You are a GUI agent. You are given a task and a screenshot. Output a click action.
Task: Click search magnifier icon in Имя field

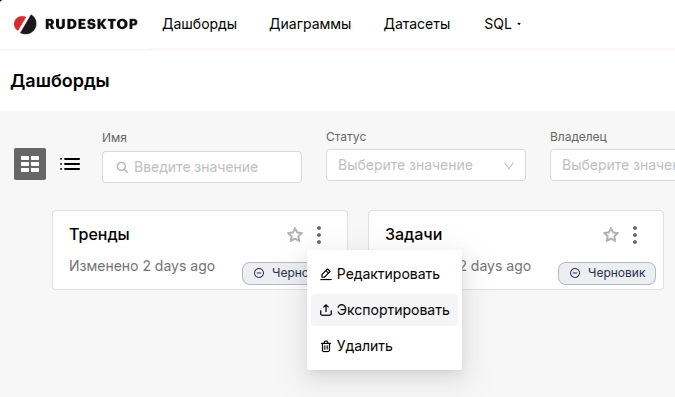[x=122, y=167]
